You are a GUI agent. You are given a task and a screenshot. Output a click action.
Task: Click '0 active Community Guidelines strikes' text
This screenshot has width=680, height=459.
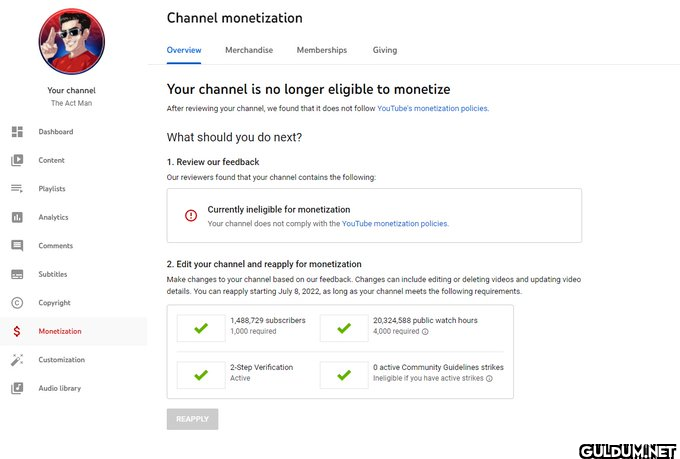[x=438, y=367]
